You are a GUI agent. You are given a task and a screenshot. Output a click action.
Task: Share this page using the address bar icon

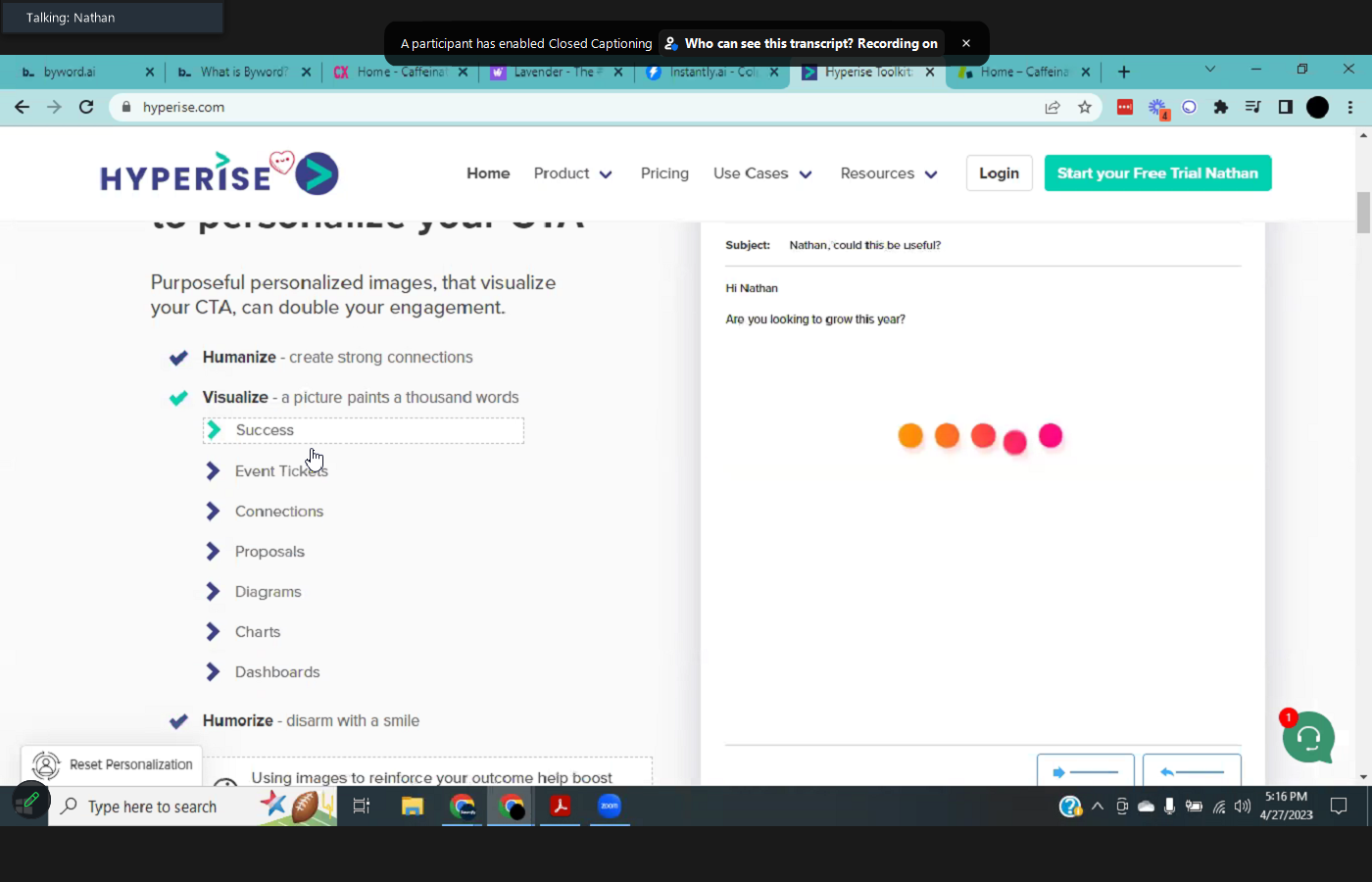1053,107
